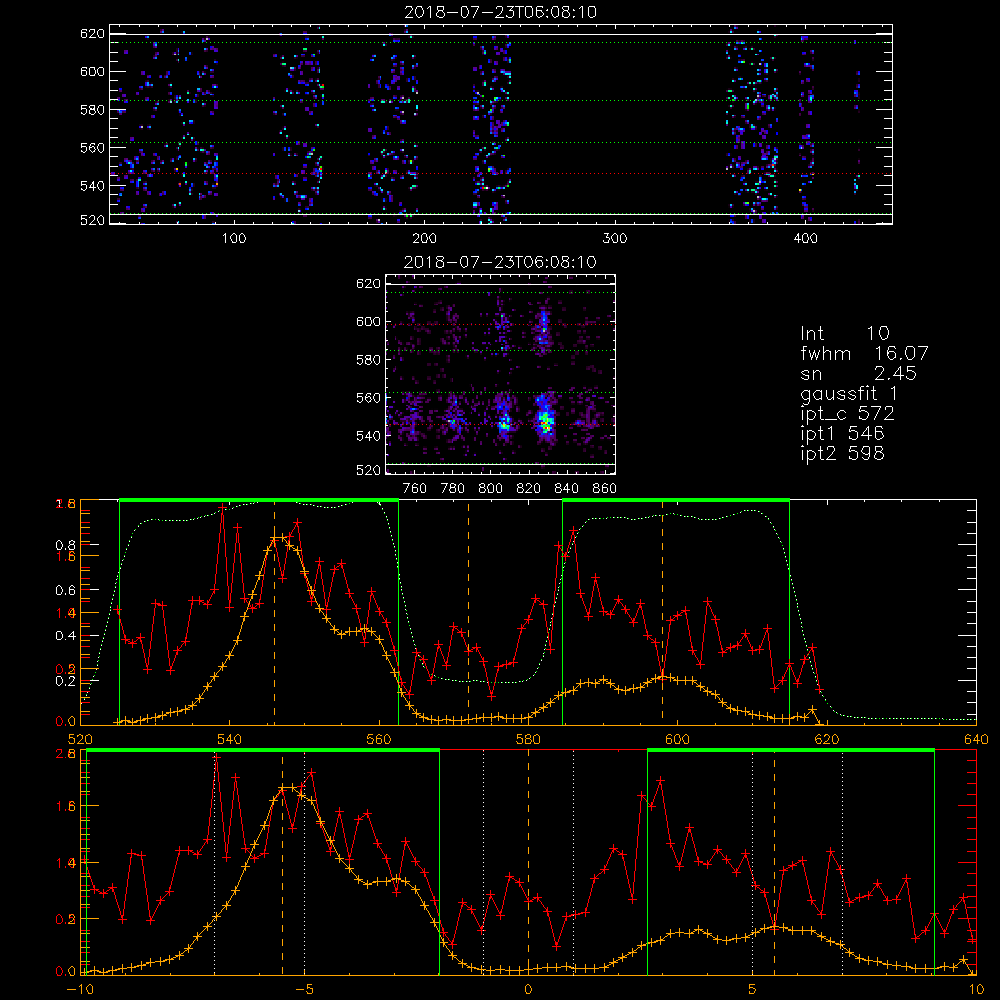This screenshot has height=1000, width=1000.
Task: Click x-axis label -5 on bottom plot
Action: 304,990
